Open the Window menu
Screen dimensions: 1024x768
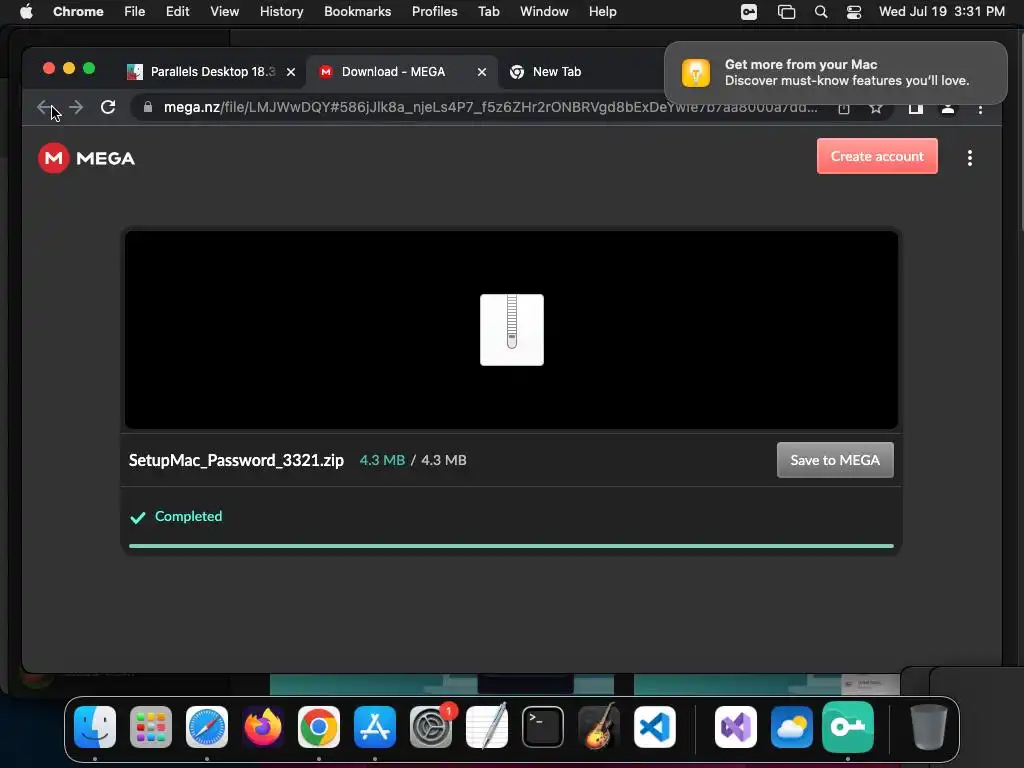tap(544, 12)
